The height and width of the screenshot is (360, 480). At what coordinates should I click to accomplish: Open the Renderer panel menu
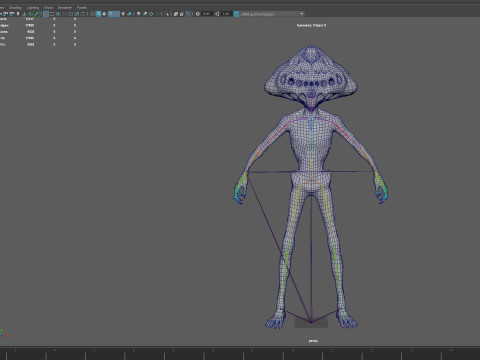point(65,7)
